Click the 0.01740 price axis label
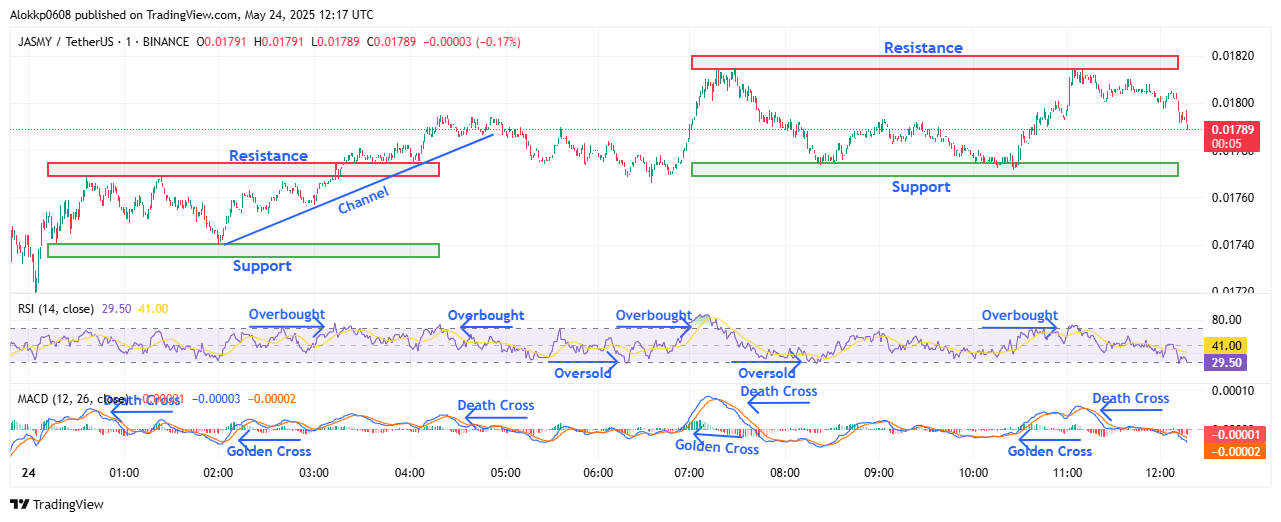Image resolution: width=1281 pixels, height=522 pixels. 1234,245
